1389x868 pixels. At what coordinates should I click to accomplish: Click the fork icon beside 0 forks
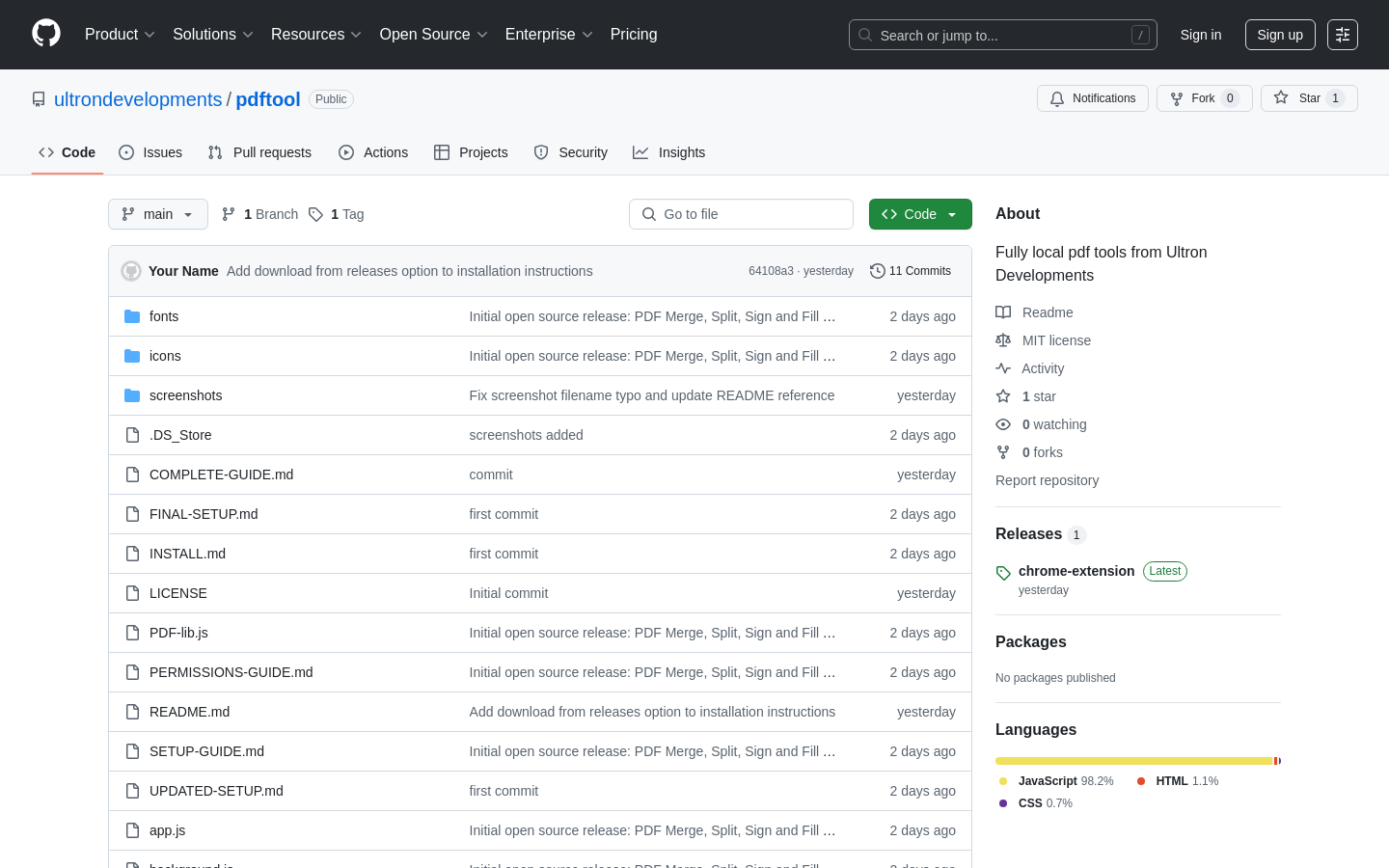click(1003, 452)
